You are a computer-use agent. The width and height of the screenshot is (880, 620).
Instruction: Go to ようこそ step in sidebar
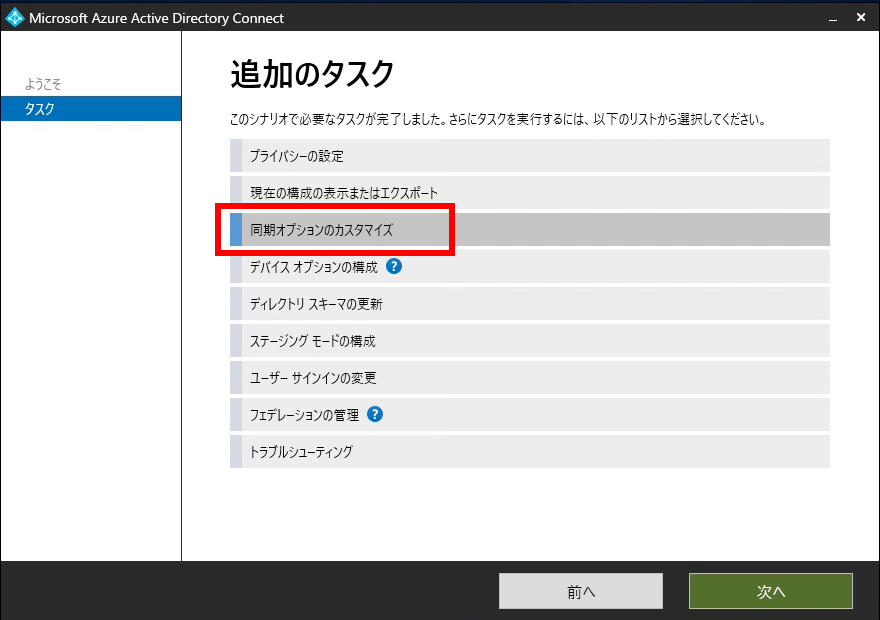click(43, 84)
